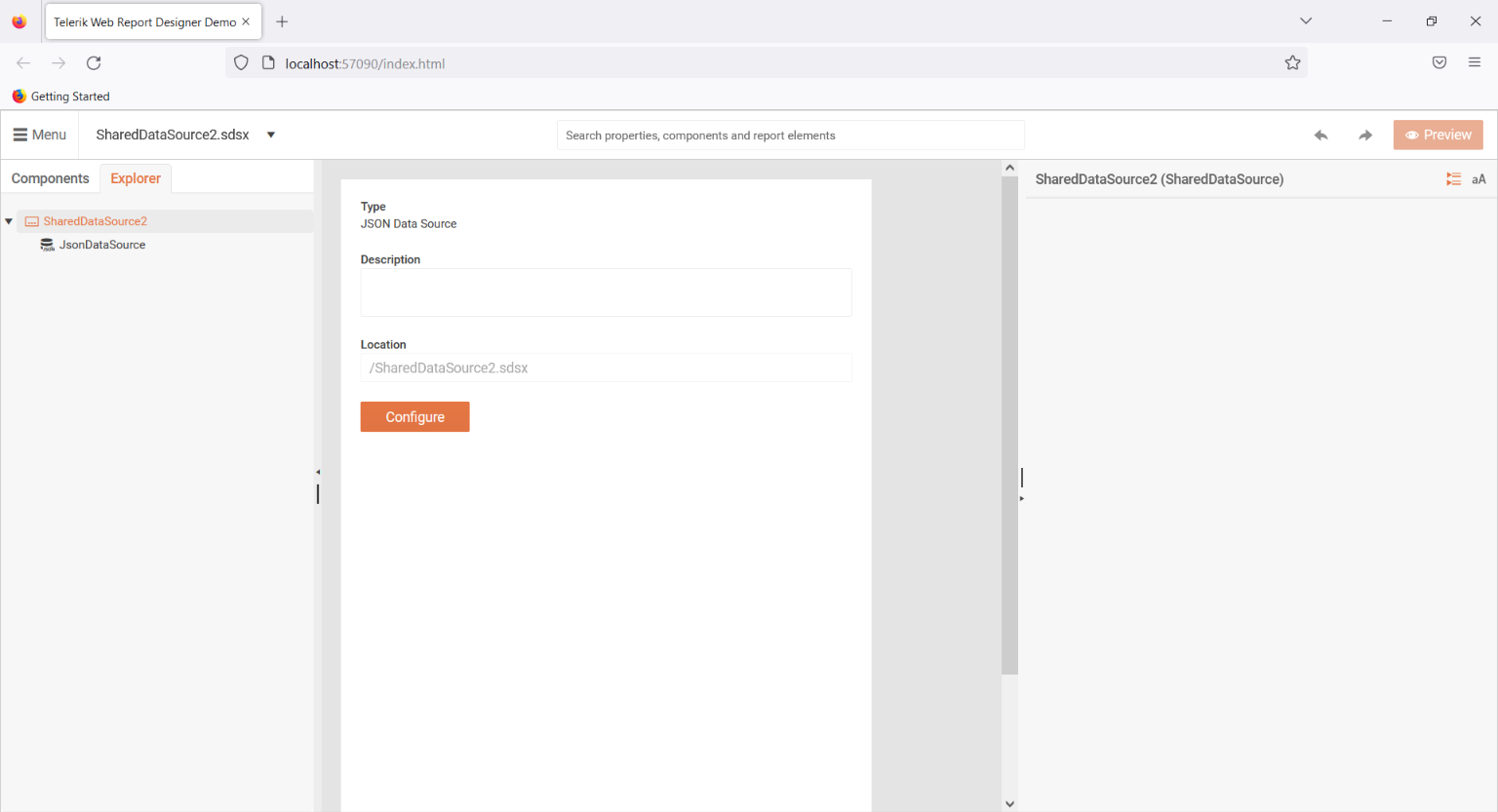Bookmark this page with the star icon
This screenshot has height=812, width=1498.
(1292, 62)
